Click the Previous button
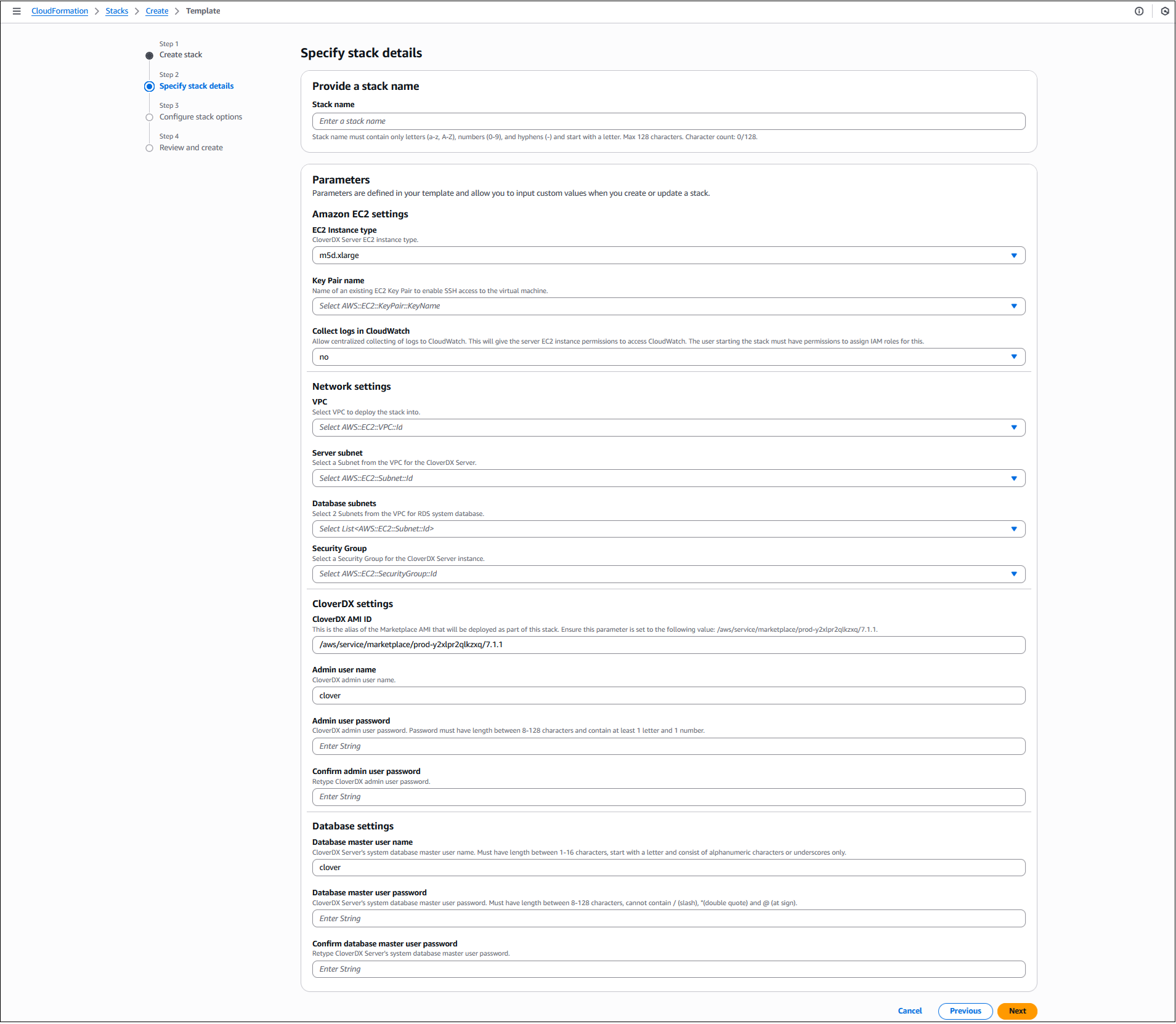1176x1024 pixels. (965, 1011)
